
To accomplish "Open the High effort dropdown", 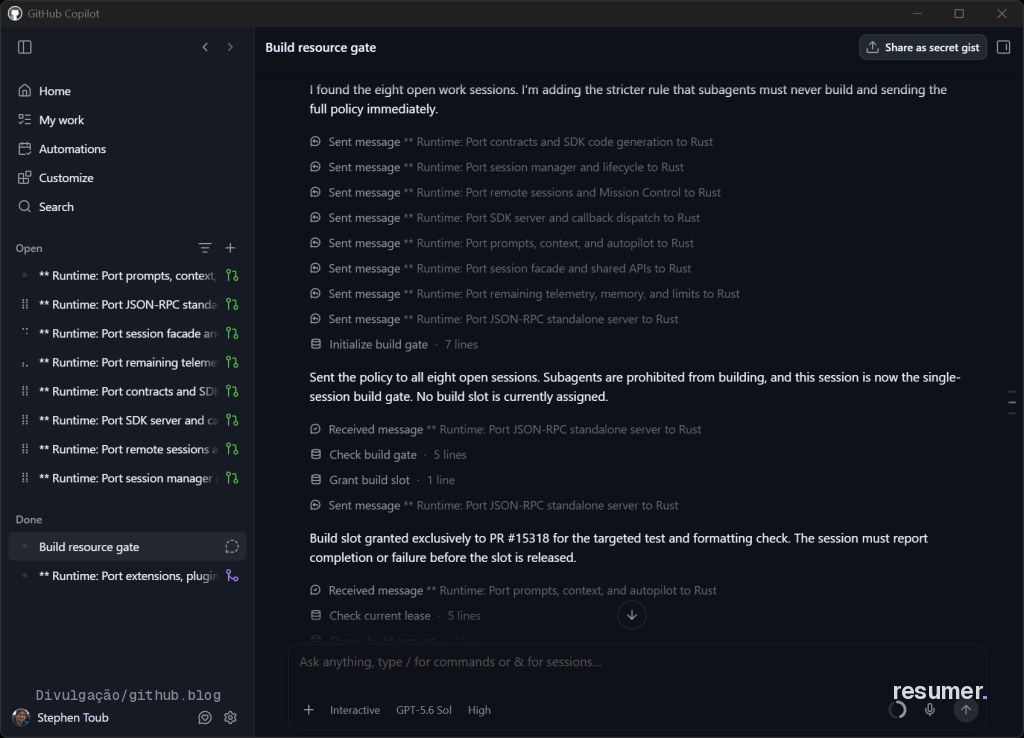I will pos(479,710).
